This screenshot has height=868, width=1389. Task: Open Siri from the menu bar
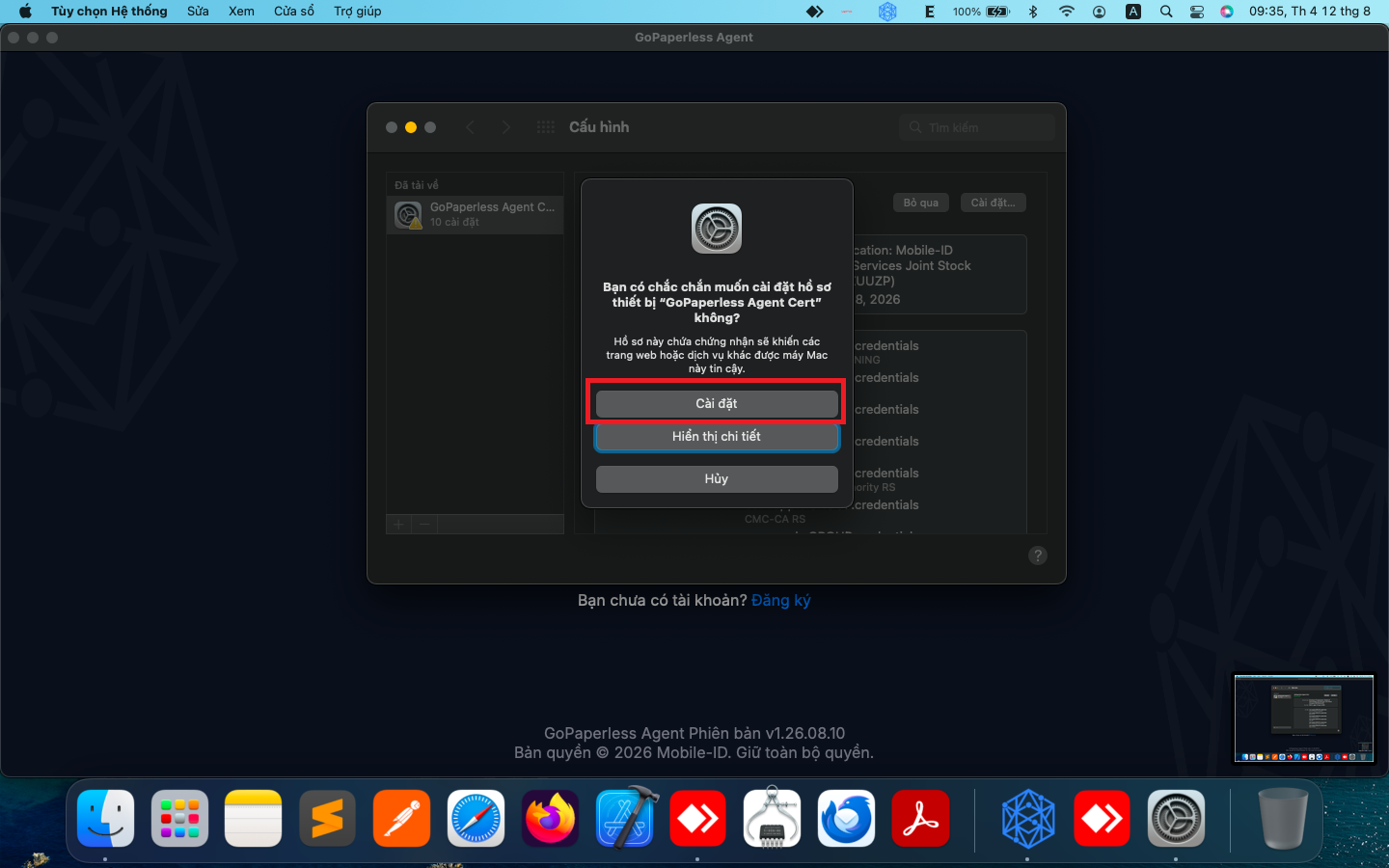coord(1227,12)
